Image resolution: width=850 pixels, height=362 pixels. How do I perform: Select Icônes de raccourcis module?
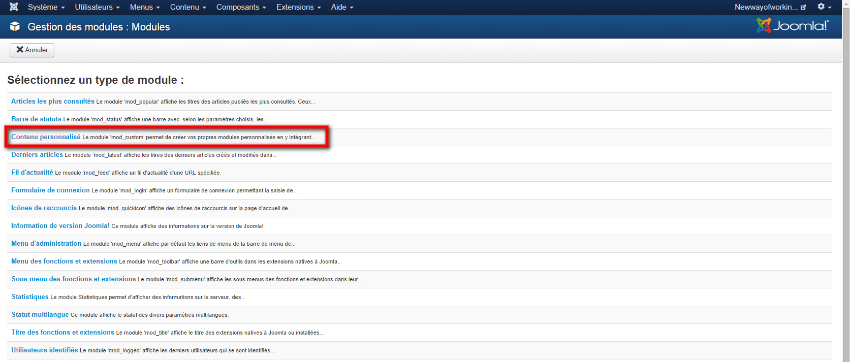(44, 208)
